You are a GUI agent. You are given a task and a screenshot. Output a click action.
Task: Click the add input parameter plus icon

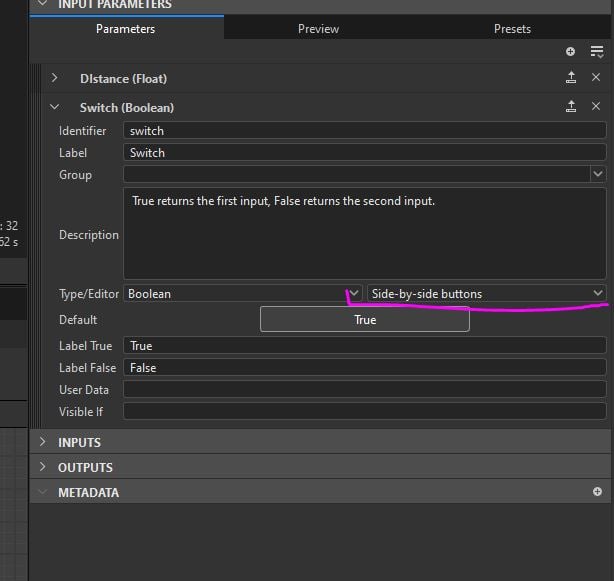click(570, 51)
